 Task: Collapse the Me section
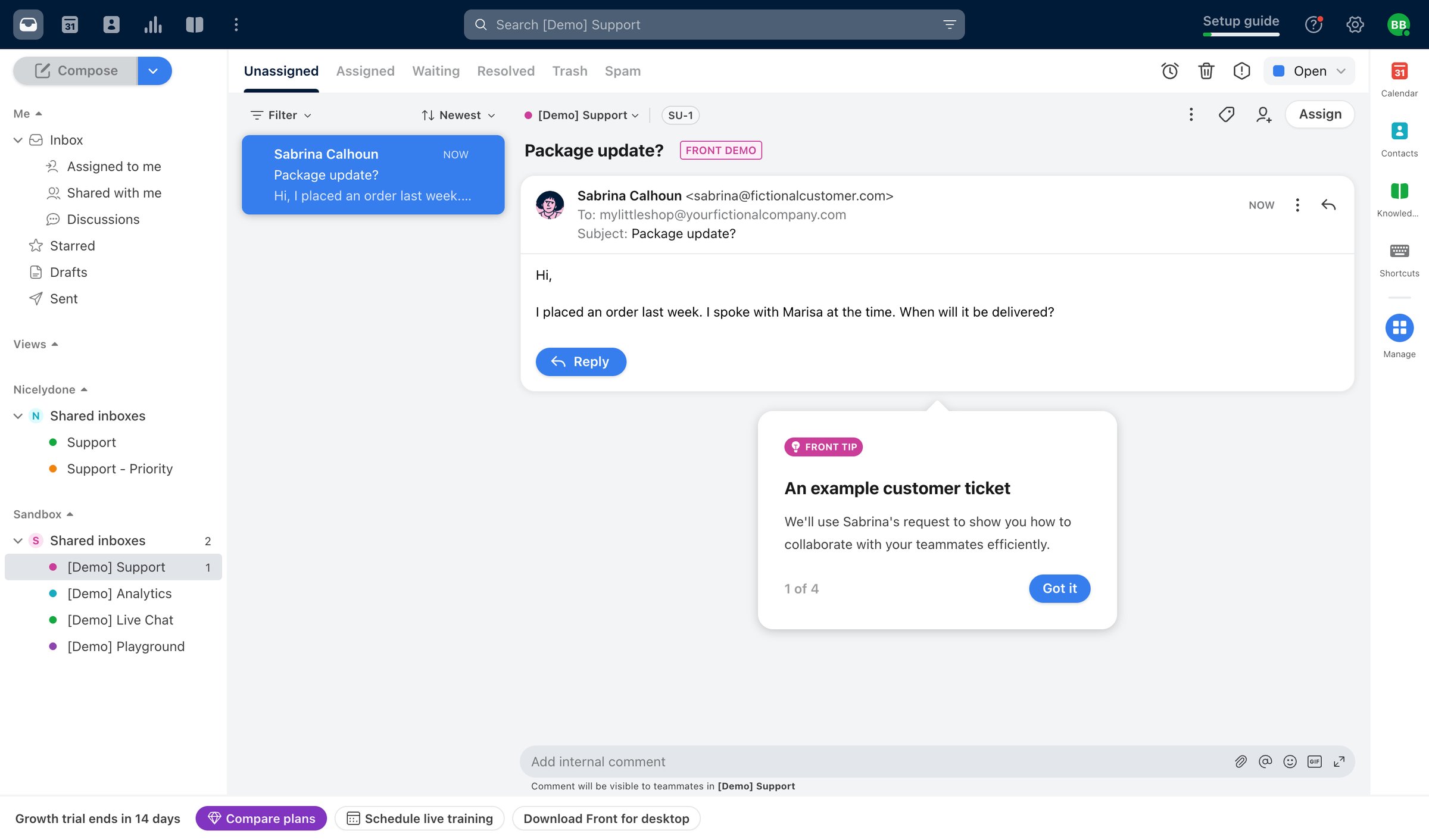click(27, 114)
